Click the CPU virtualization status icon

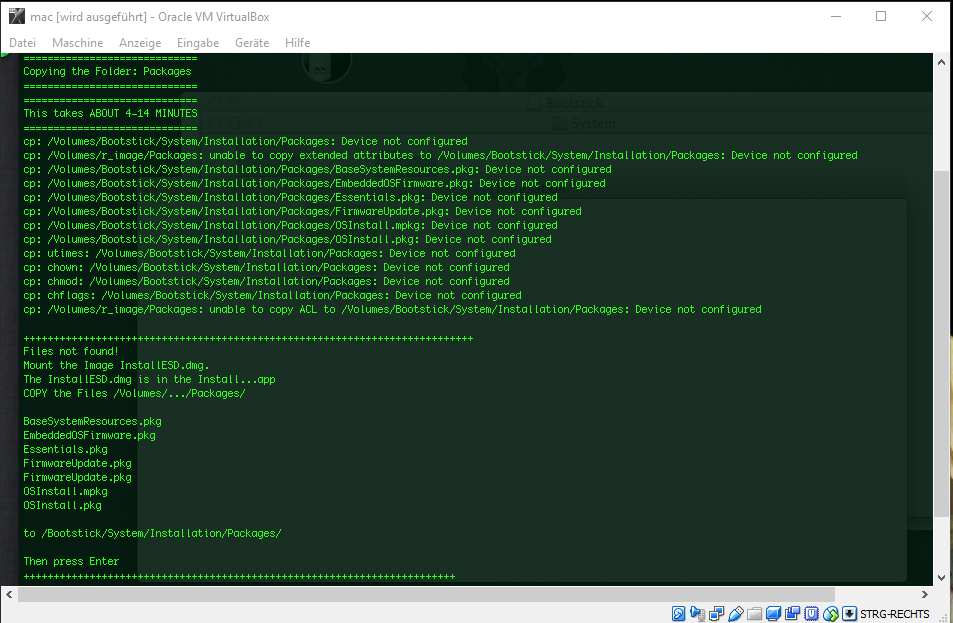(x=811, y=613)
